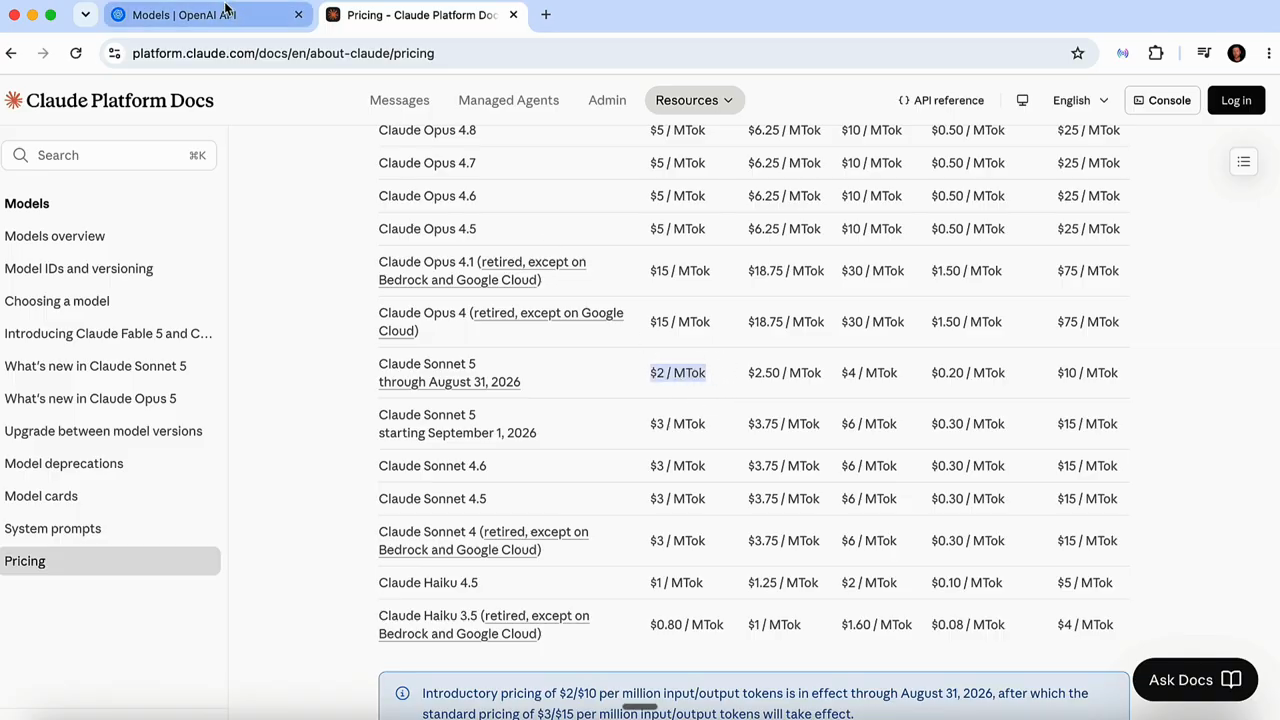Bookmark this page with the star icon
The width and height of the screenshot is (1280, 720).
point(1078,53)
